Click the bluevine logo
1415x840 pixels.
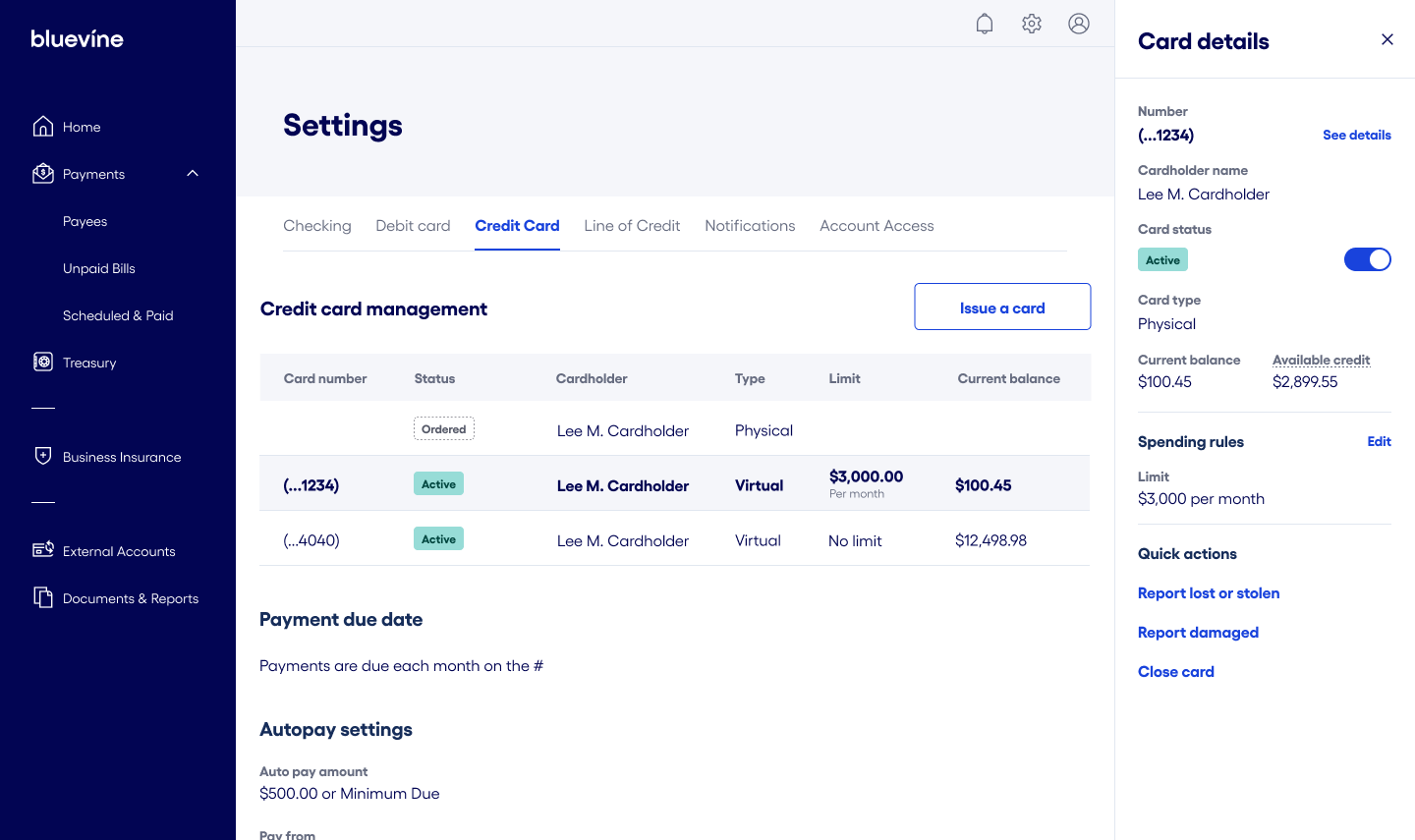tap(77, 38)
